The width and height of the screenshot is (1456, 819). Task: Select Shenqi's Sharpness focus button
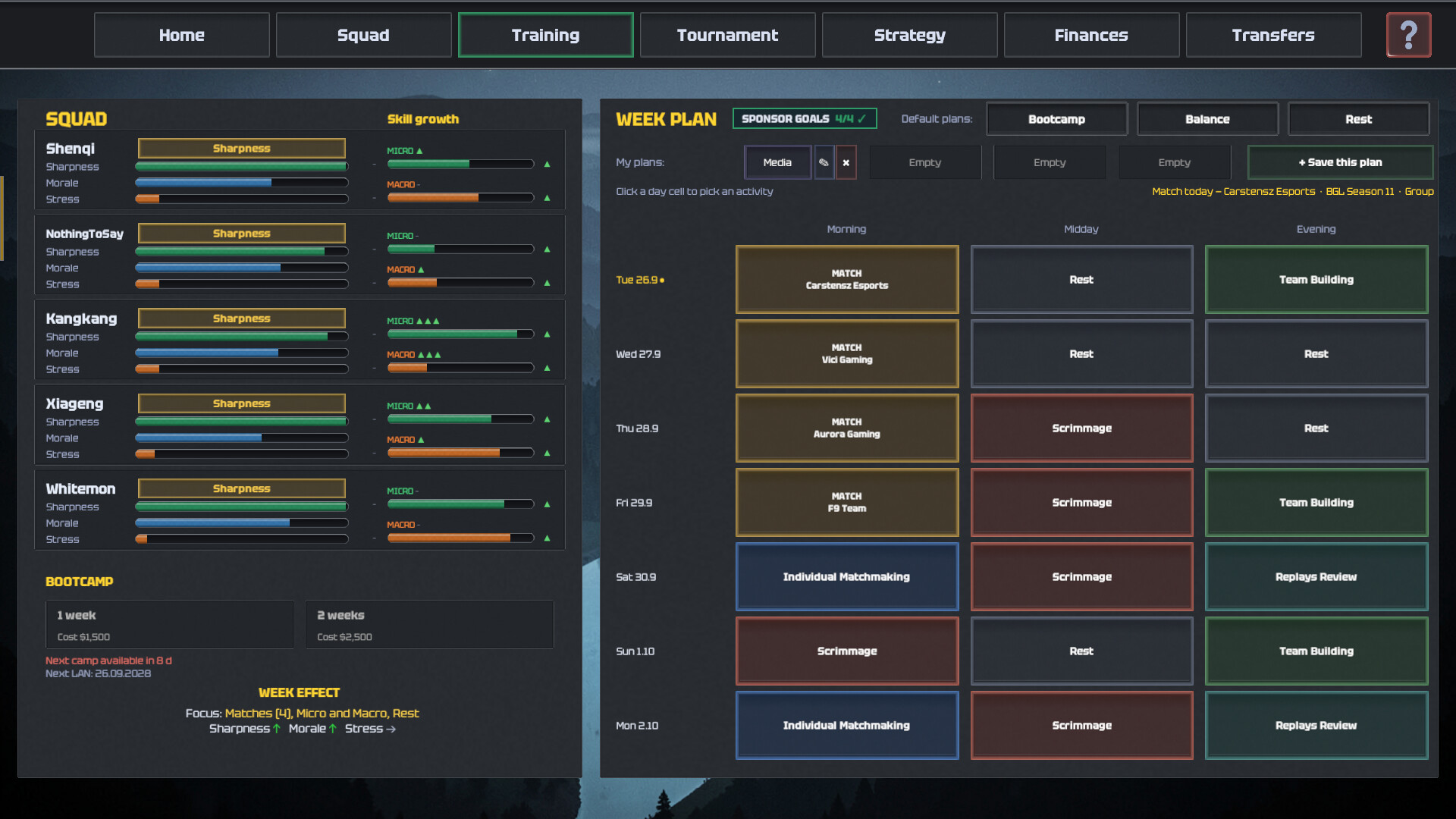coord(241,148)
